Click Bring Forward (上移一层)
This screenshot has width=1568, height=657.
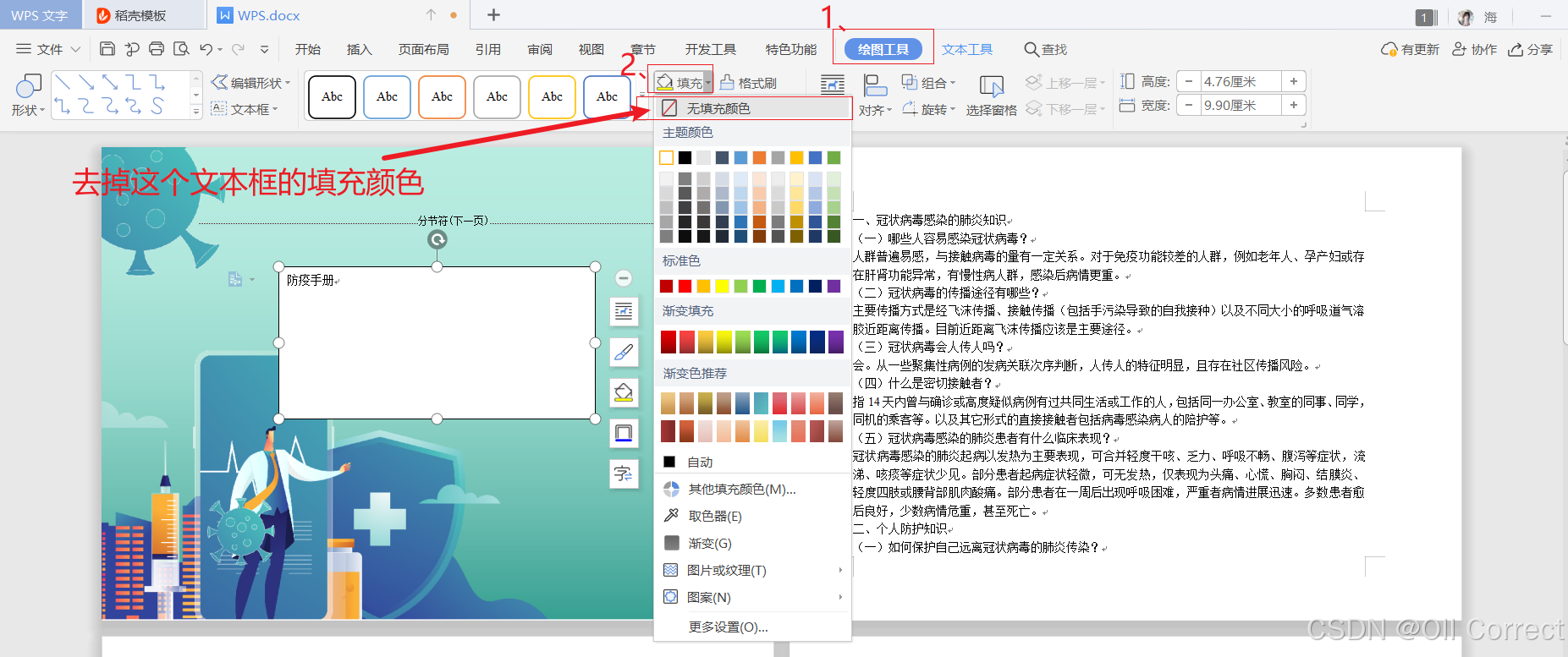tap(1065, 82)
